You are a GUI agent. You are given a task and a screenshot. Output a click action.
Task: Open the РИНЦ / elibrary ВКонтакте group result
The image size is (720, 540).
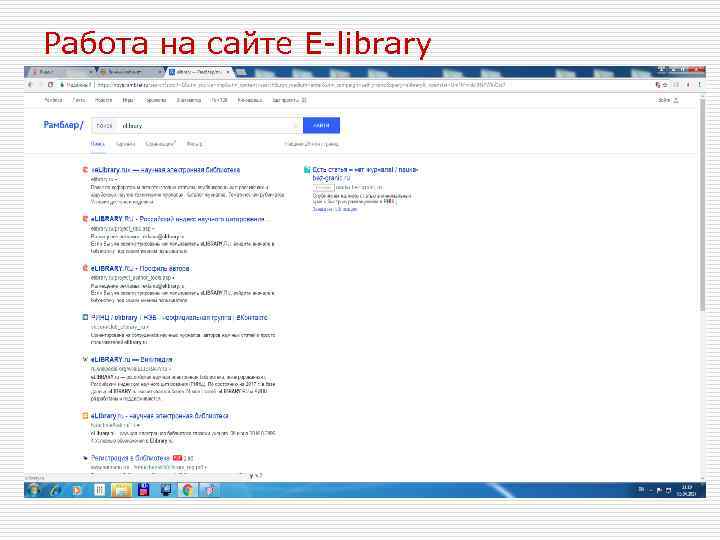pos(179,318)
